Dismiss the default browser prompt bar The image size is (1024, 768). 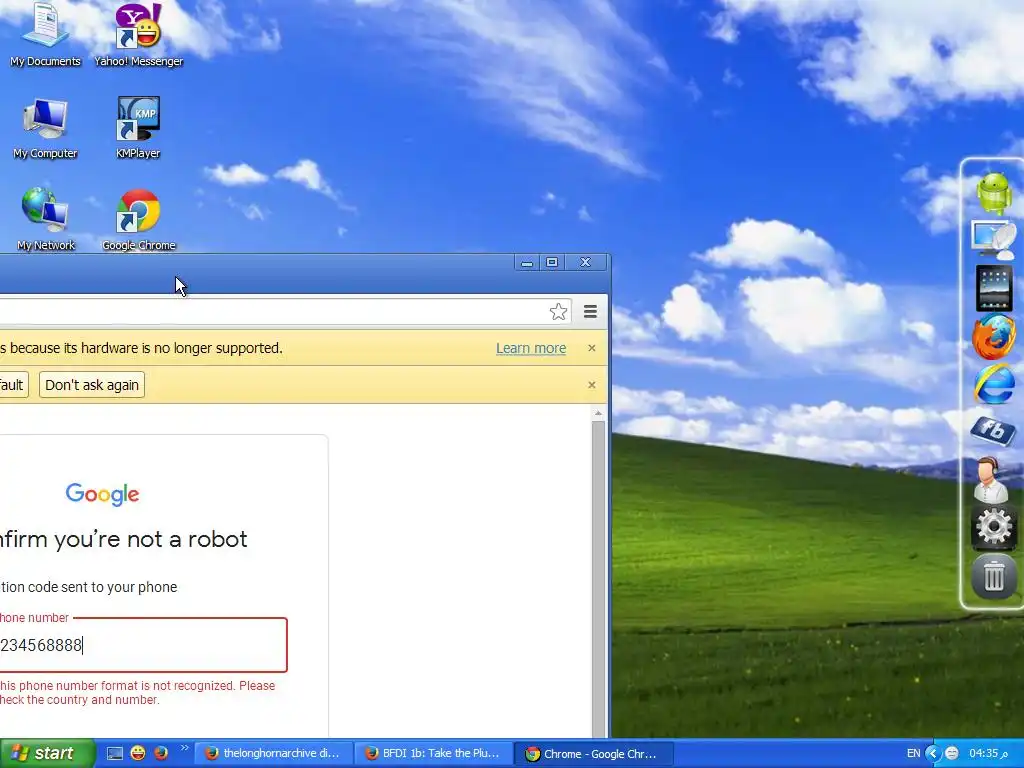(592, 385)
